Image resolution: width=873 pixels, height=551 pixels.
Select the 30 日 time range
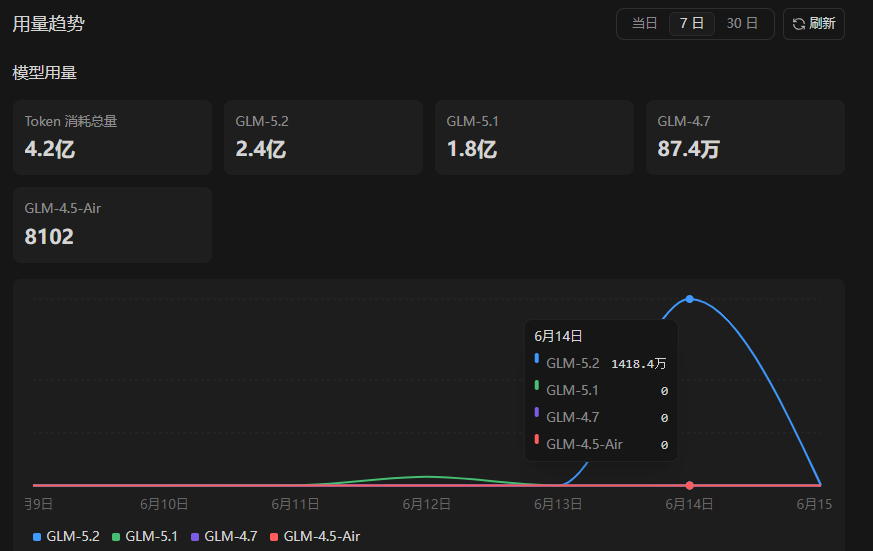(742, 23)
